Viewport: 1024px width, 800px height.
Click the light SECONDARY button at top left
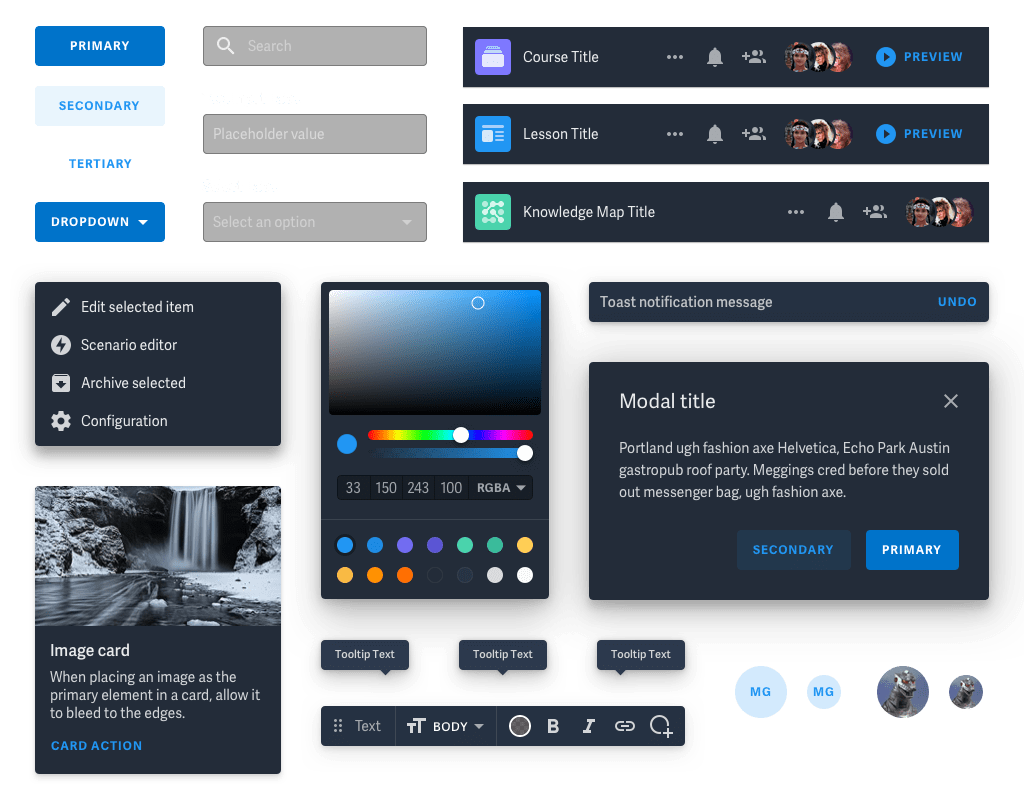[100, 106]
